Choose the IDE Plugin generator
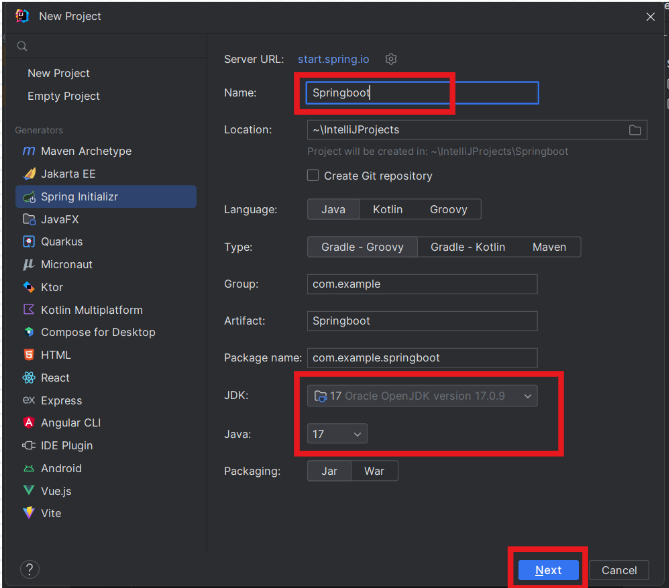 (106, 445)
